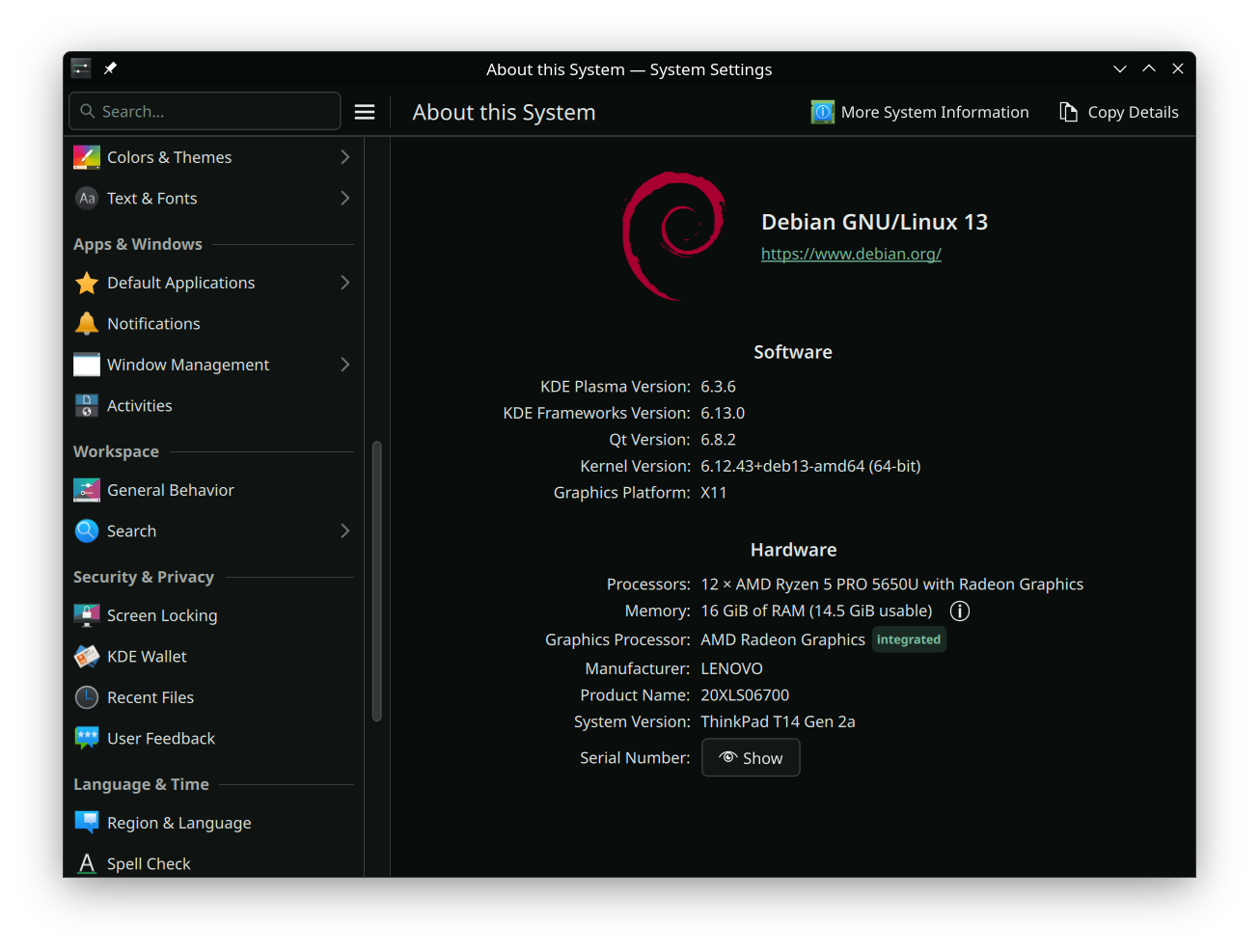Click the Text & Fonts Aa icon
The height and width of the screenshot is (952, 1259).
click(x=87, y=198)
